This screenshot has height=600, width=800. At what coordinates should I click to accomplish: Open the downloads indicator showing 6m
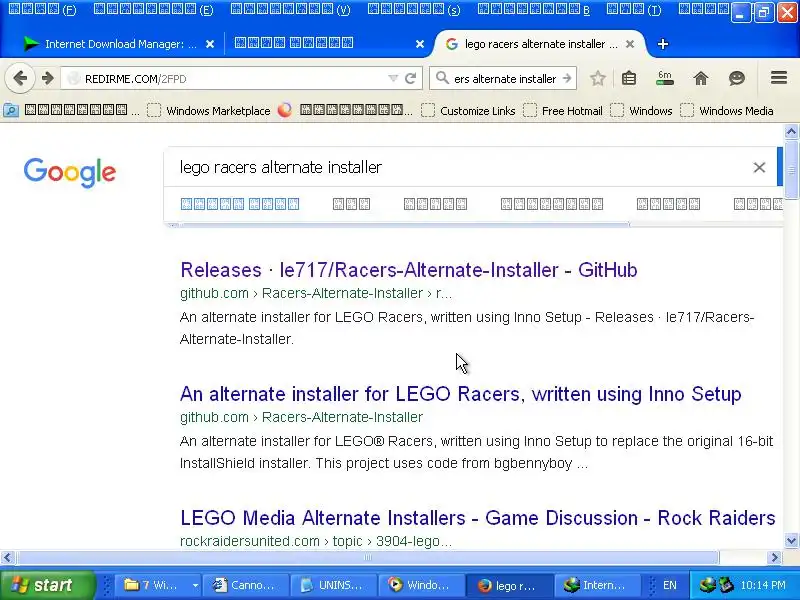[x=664, y=79]
